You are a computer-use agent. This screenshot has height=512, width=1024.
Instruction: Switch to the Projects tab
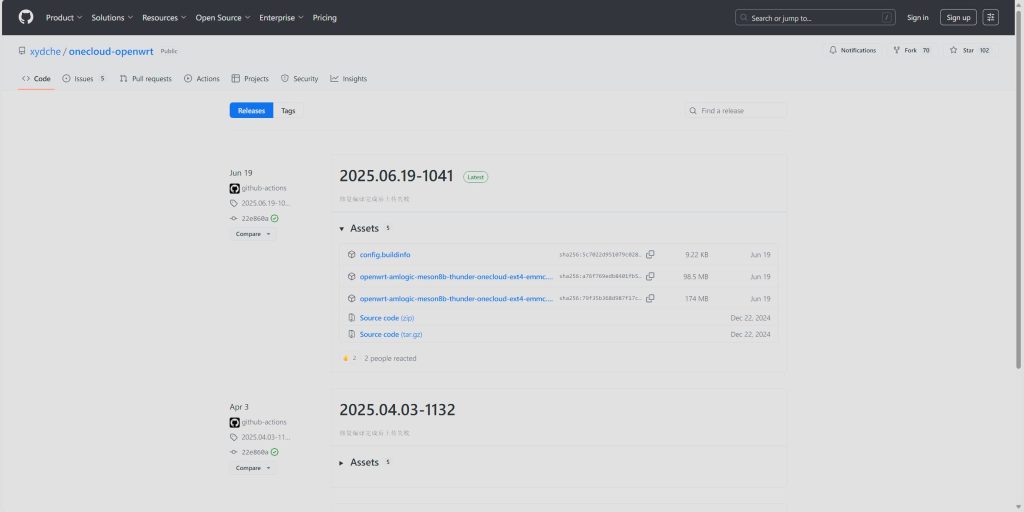click(250, 78)
